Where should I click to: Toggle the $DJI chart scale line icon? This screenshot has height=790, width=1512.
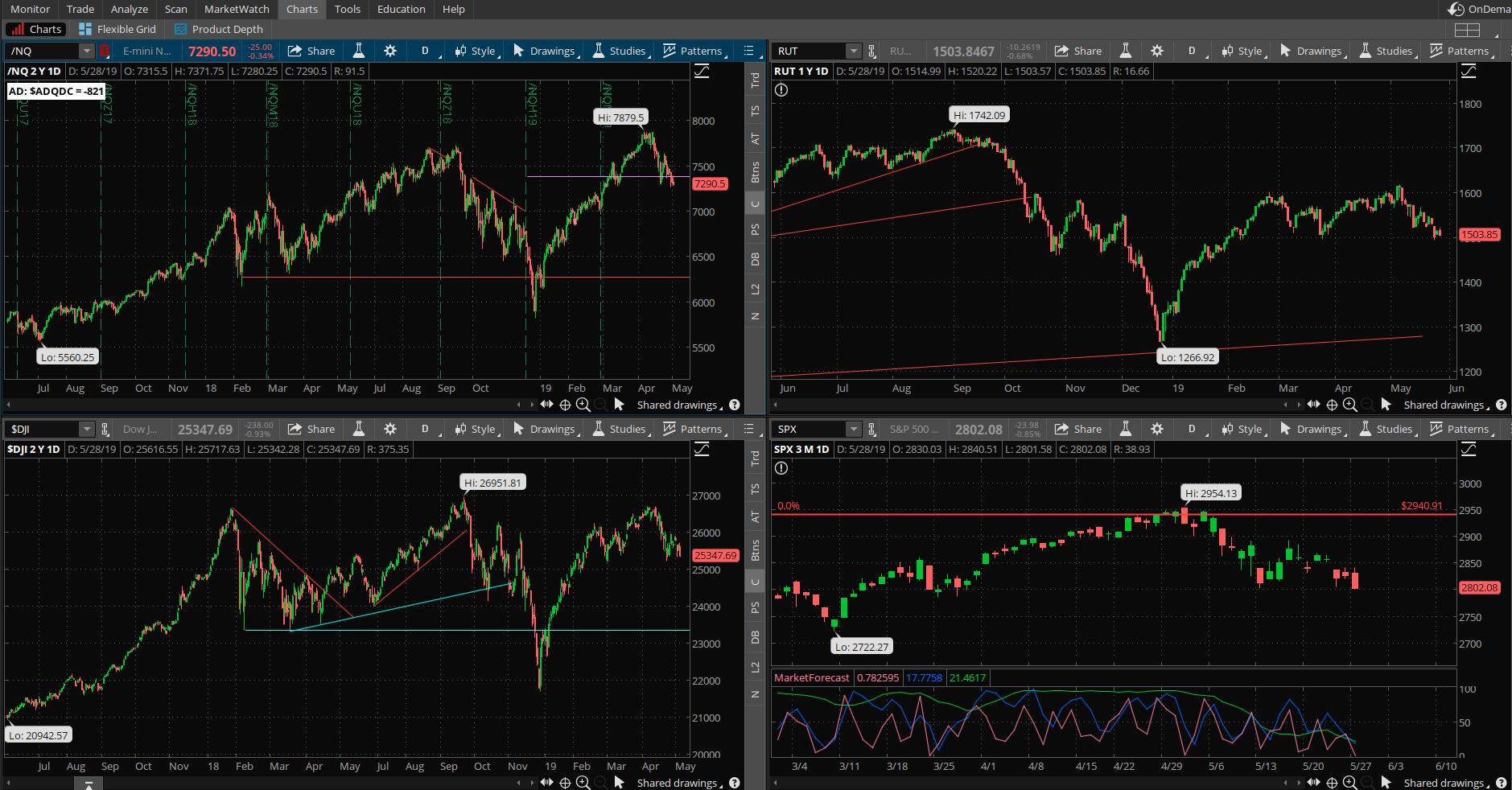tap(701, 450)
